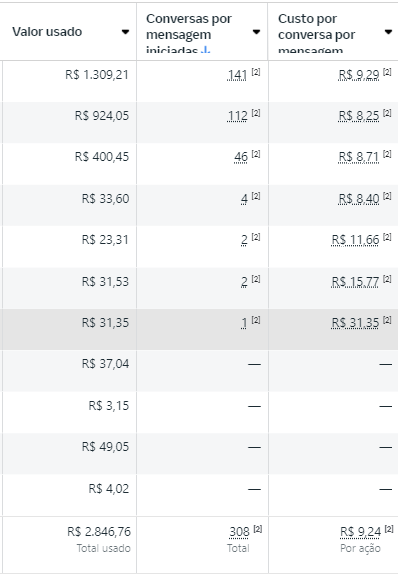Viewport: 398px width, 574px height.
Task: Click the 141 conversations value
Action: click(237, 75)
